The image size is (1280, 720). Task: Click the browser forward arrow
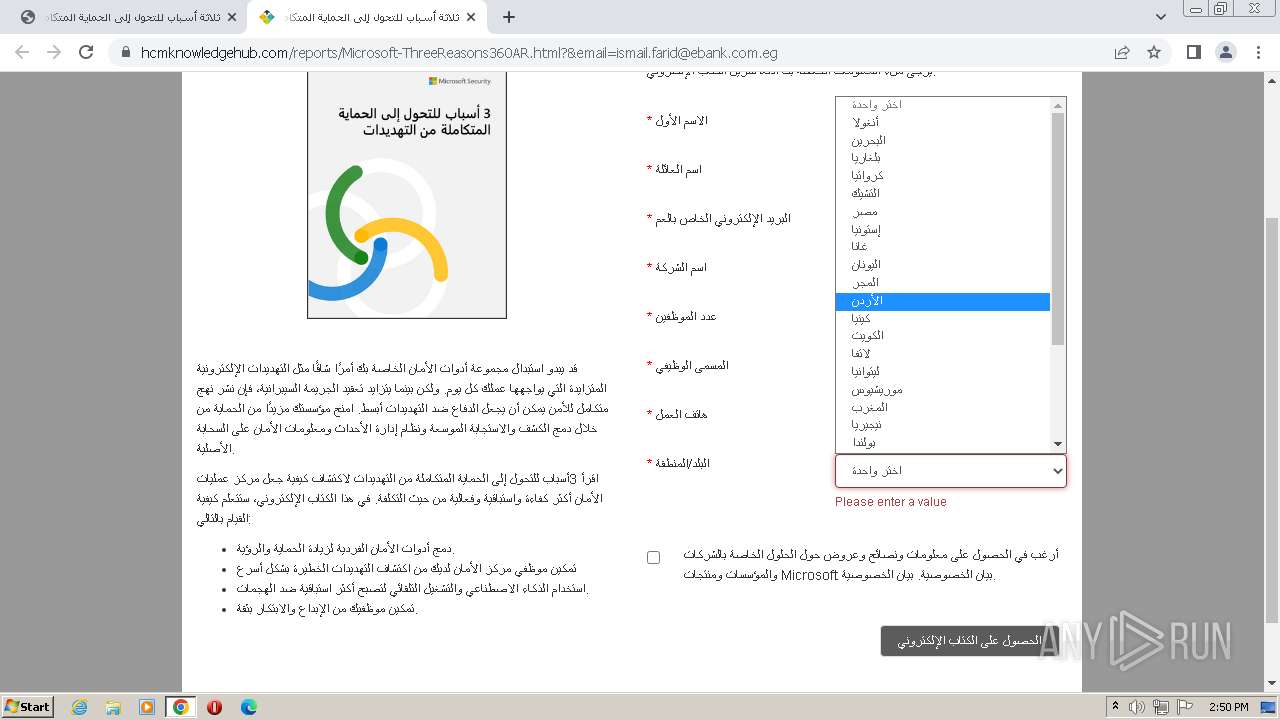coord(54,52)
